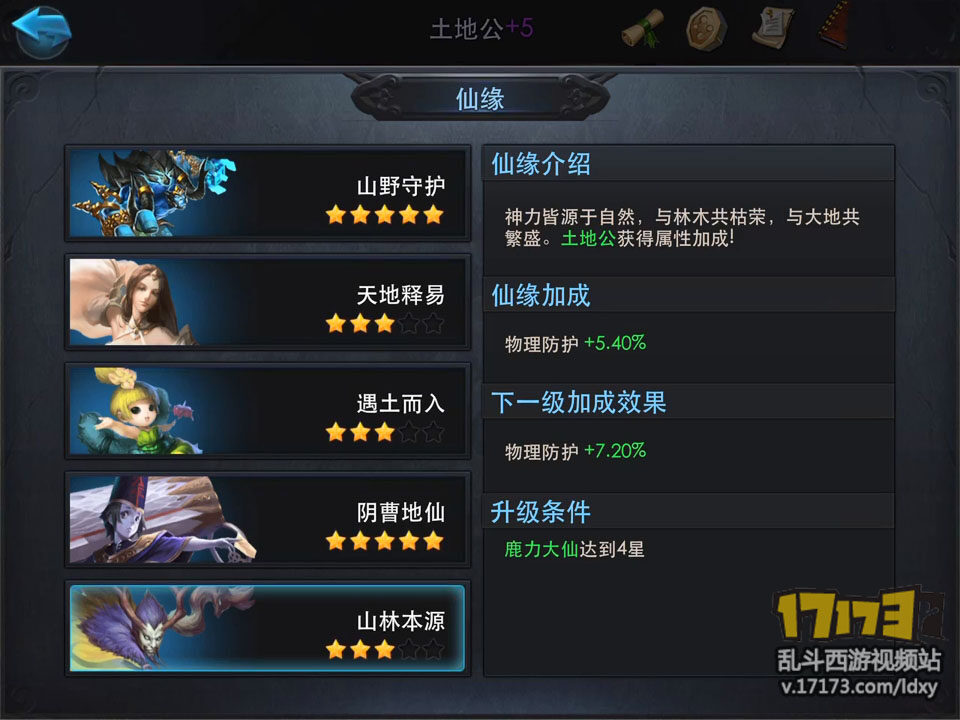Select the 阴曹地仙 bond entry

(268, 520)
